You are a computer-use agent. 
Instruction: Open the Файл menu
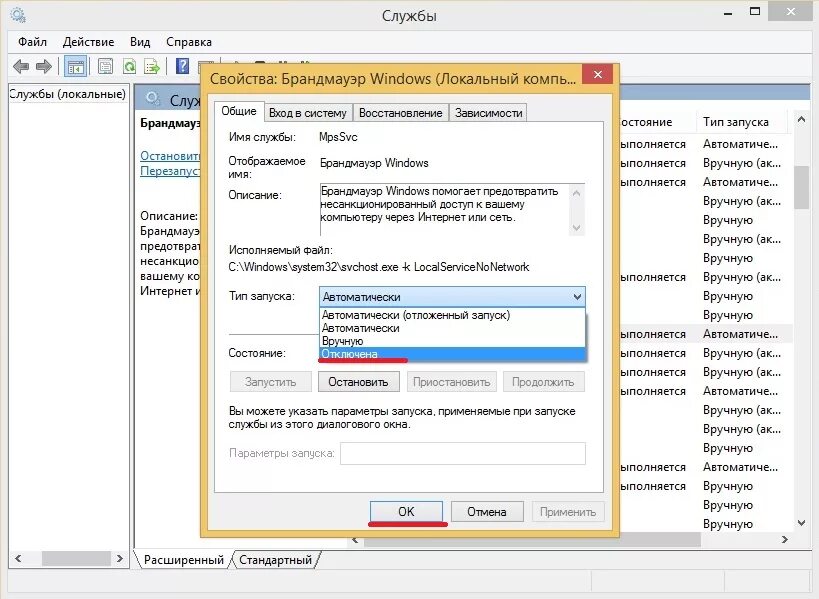pos(32,42)
